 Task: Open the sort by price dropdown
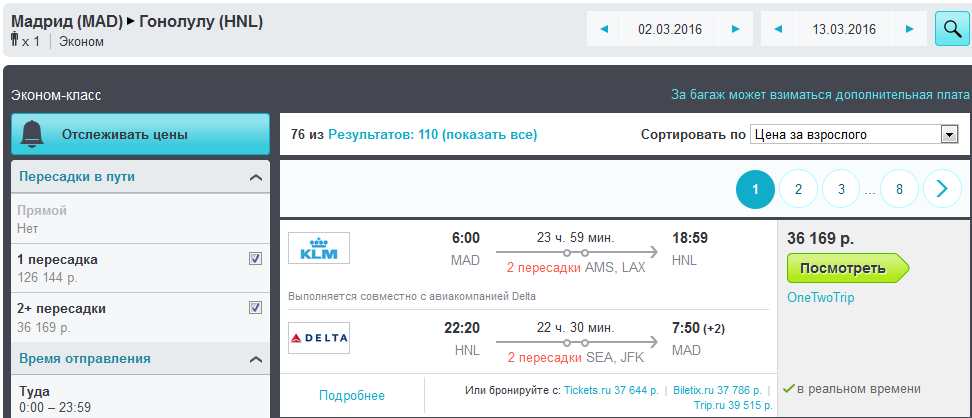tap(854, 134)
